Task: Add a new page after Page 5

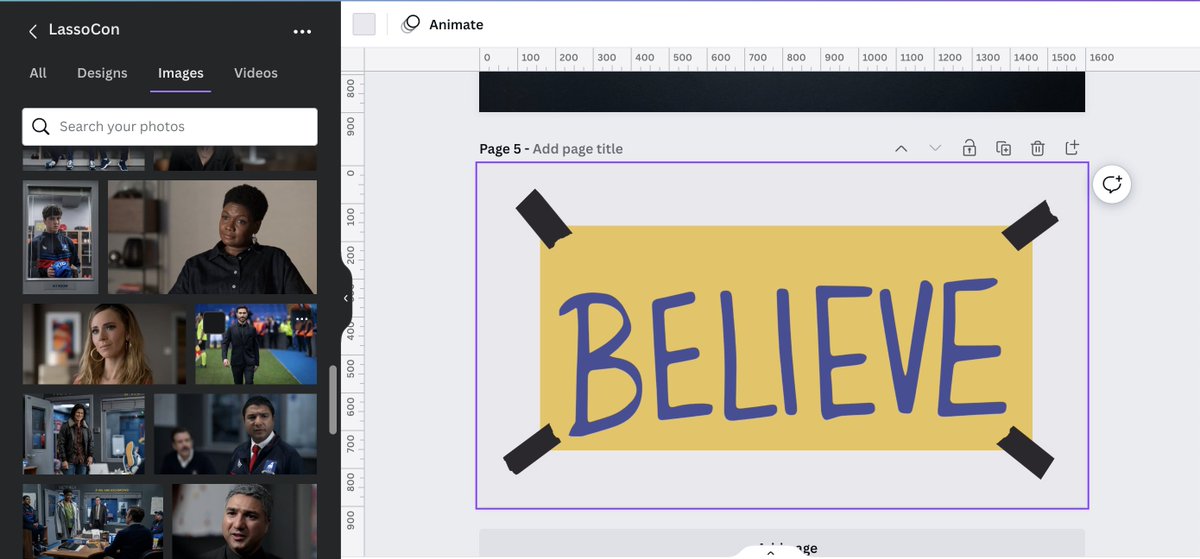Action: tap(1072, 148)
